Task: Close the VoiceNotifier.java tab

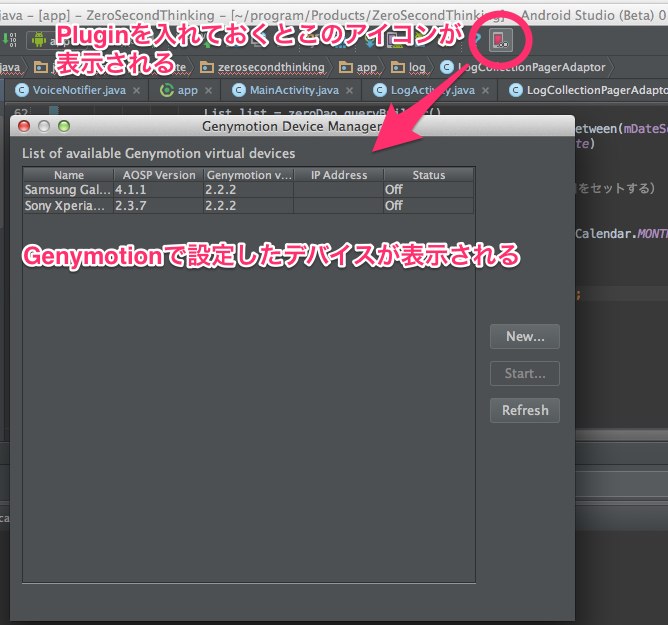Action: pyautogui.click(x=136, y=91)
